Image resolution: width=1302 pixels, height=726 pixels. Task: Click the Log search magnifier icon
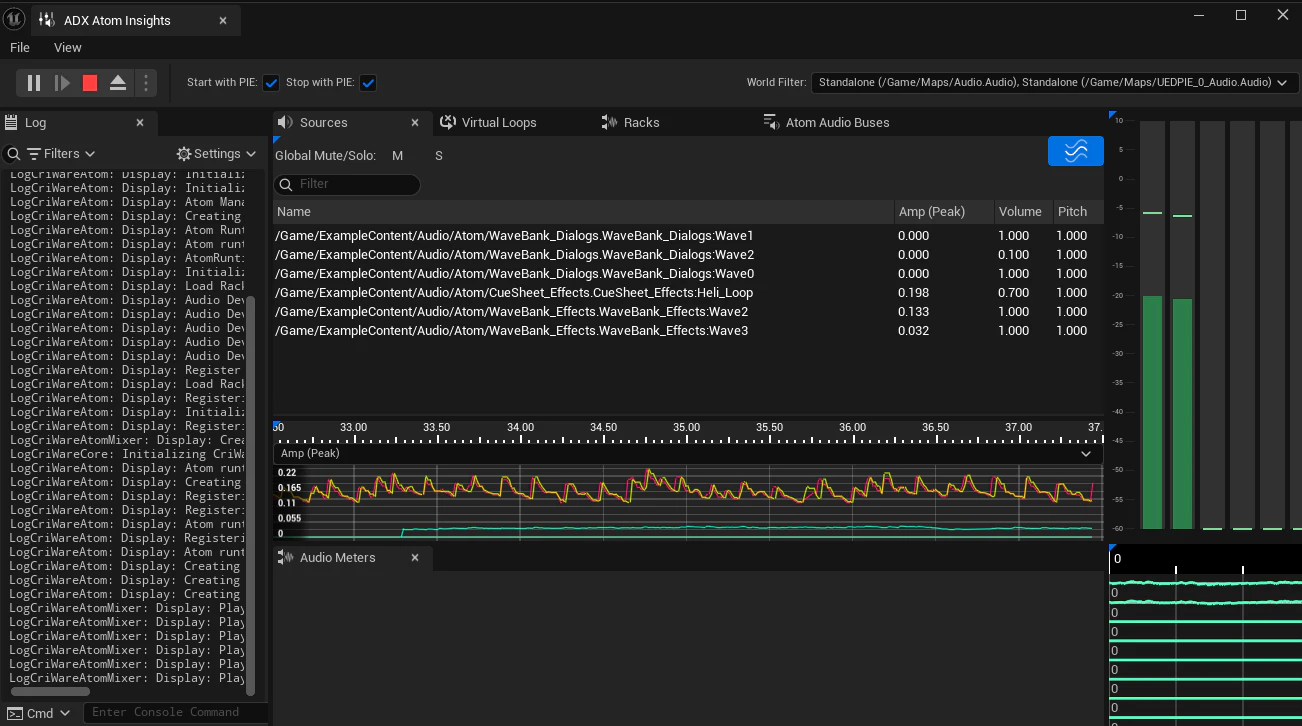click(x=13, y=154)
